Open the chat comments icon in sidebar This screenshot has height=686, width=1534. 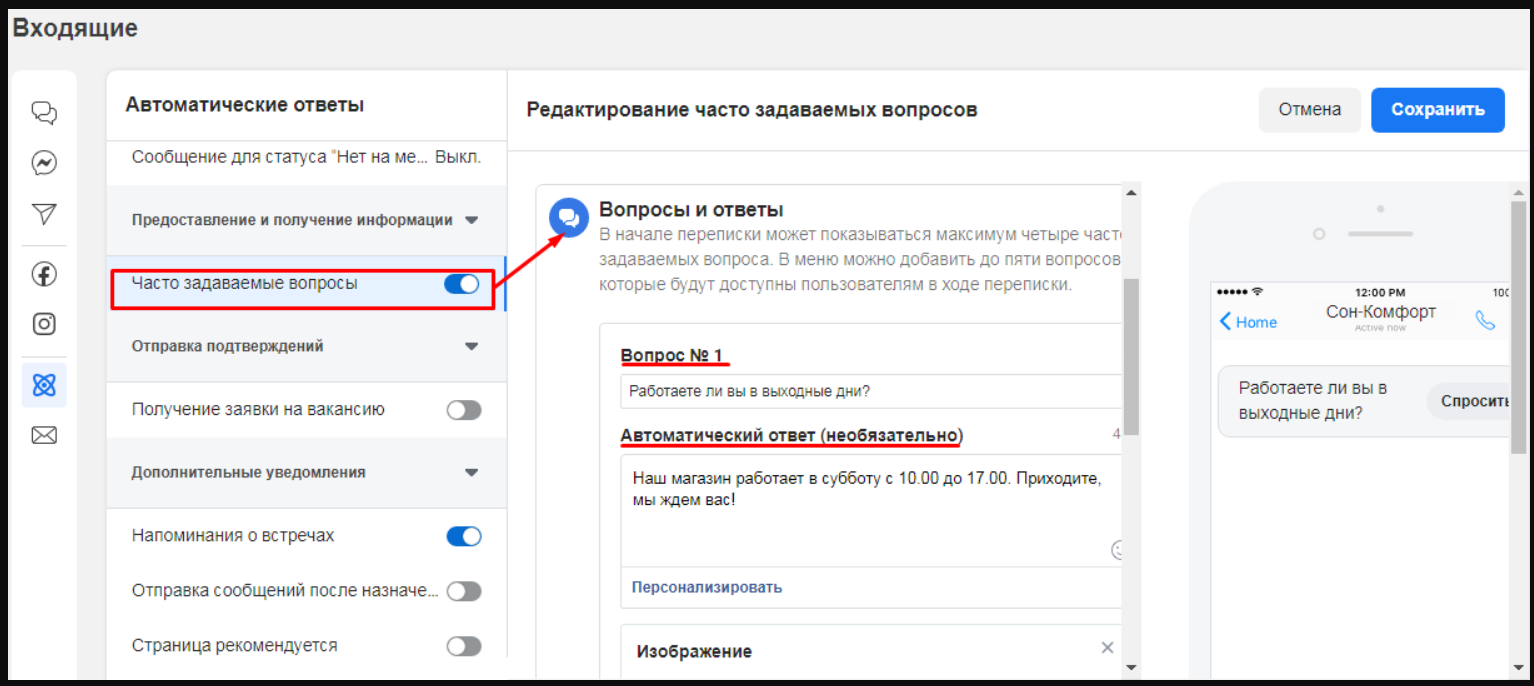(x=43, y=113)
